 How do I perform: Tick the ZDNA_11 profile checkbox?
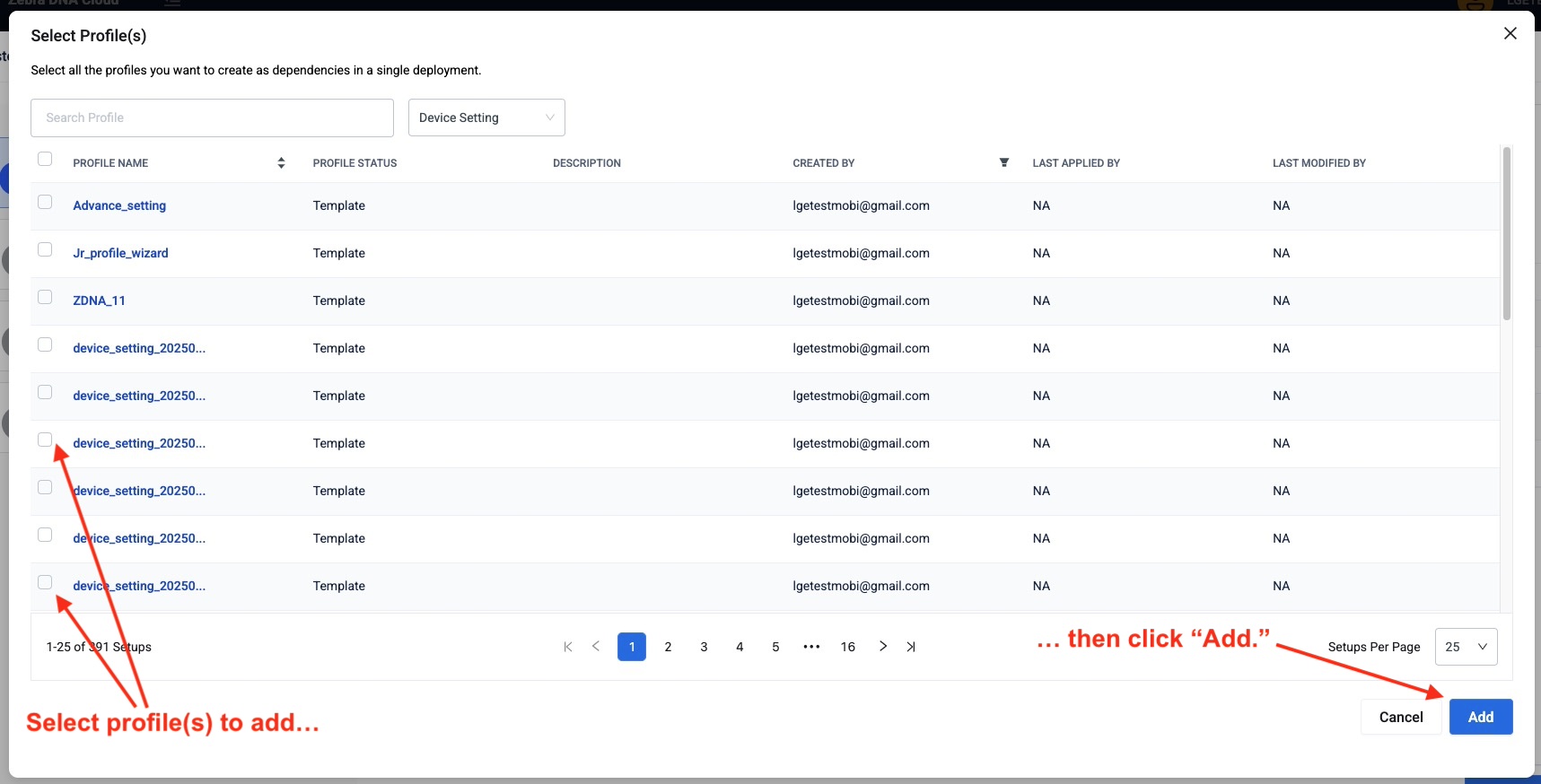point(45,298)
